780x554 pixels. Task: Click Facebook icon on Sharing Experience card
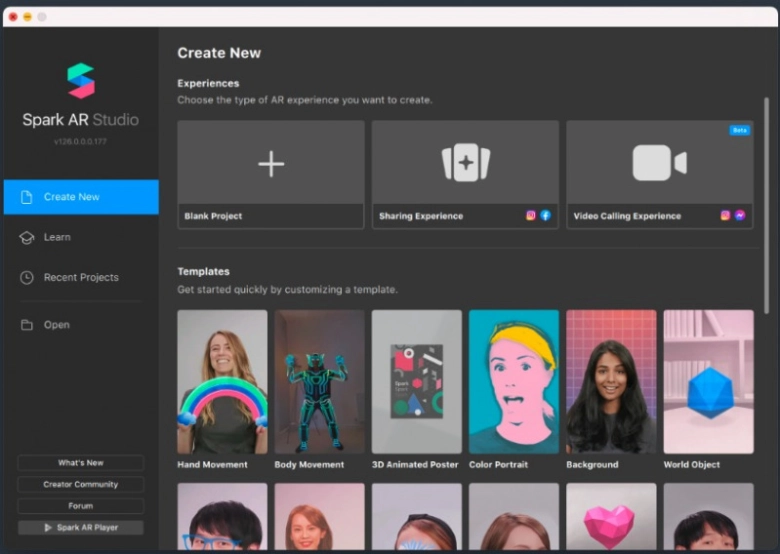546,215
